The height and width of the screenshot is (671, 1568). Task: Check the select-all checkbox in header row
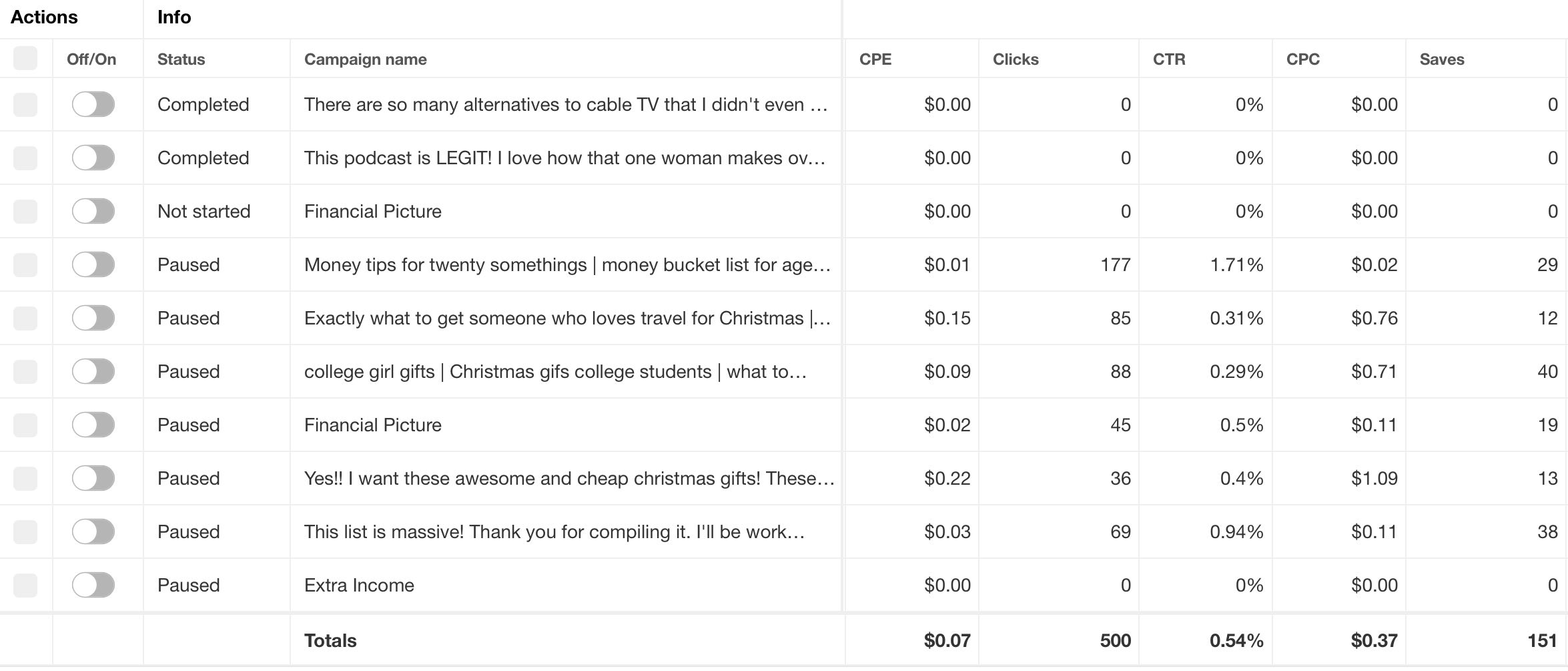25,58
